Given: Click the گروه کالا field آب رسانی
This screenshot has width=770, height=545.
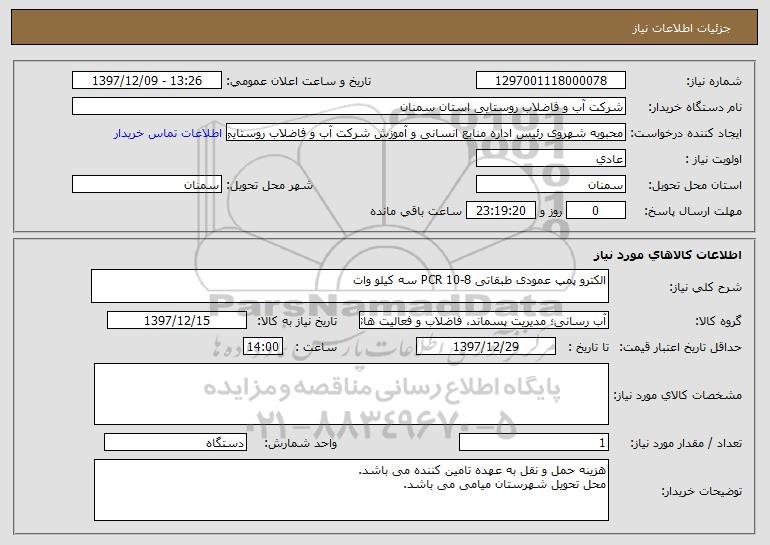Looking at the screenshot, I should [484, 320].
